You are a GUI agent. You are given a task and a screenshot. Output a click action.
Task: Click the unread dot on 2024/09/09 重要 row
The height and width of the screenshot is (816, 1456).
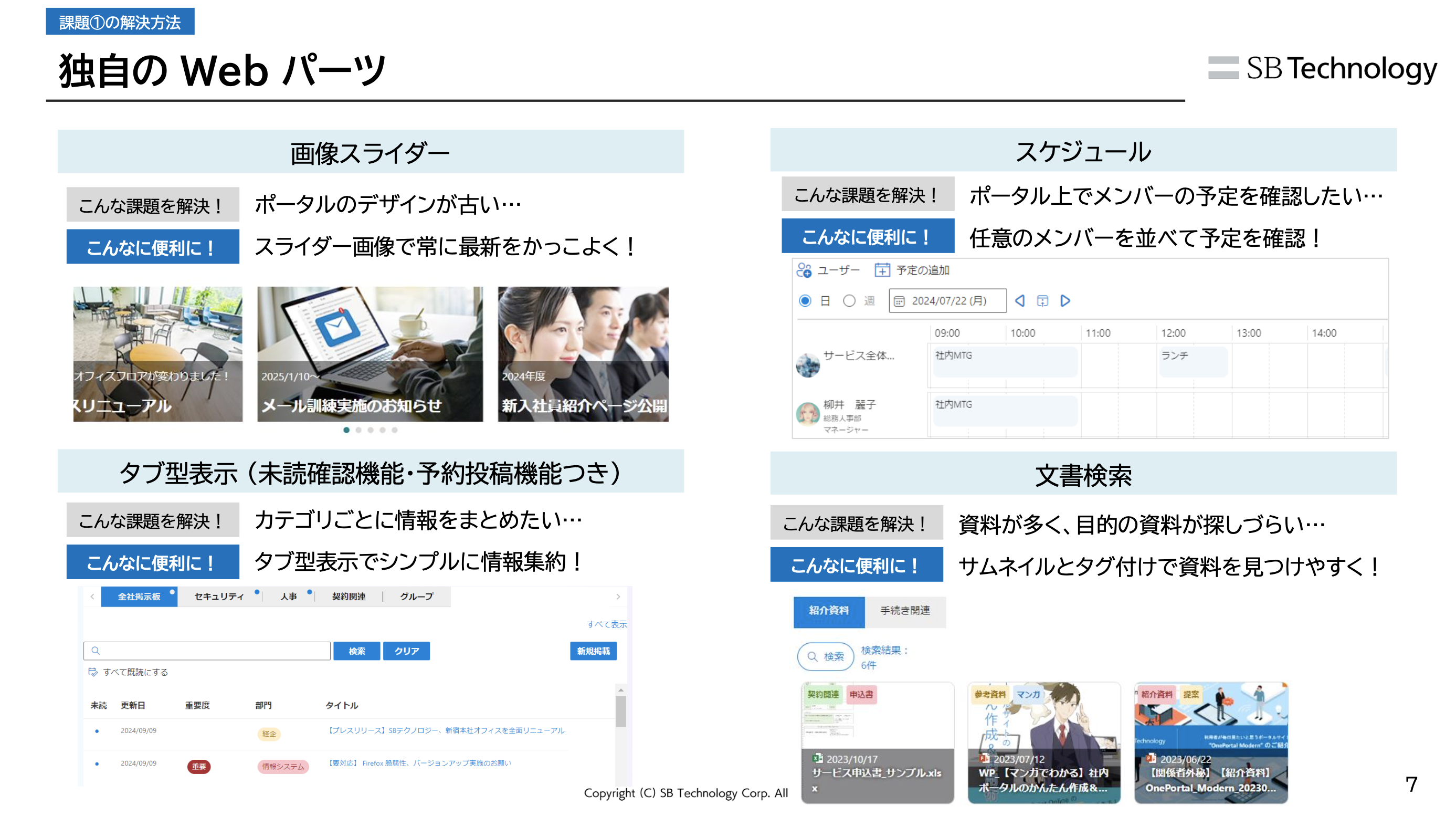[97, 764]
